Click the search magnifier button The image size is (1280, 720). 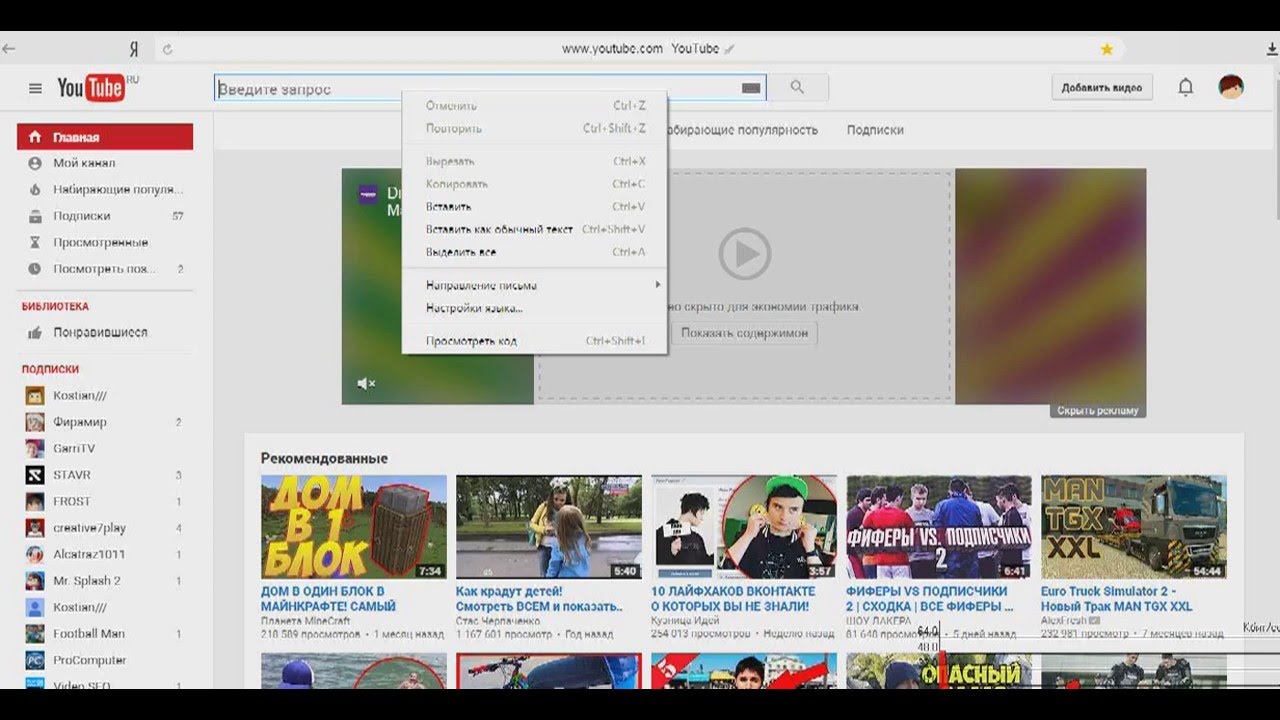tap(797, 88)
